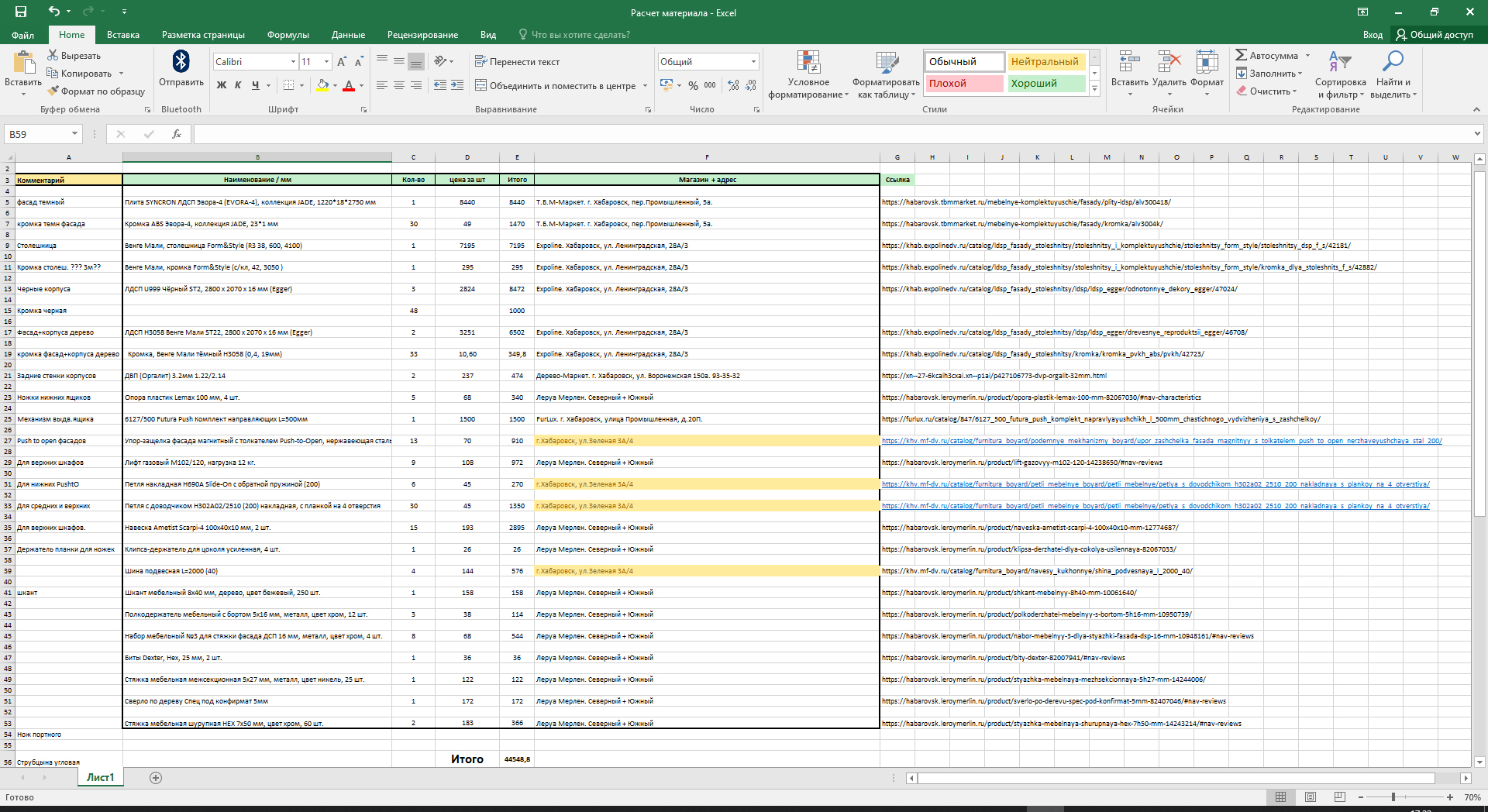Click the font color A icon
The height and width of the screenshot is (812, 1488).
[x=349, y=85]
